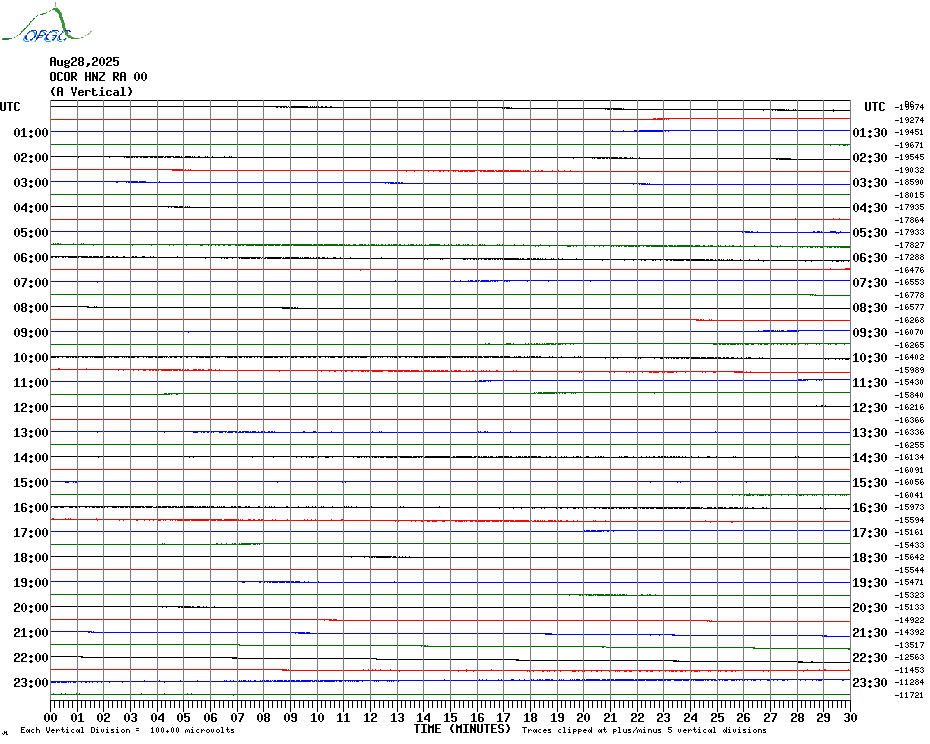Click the left "12:00" time label
930x744 pixels.
31,408
